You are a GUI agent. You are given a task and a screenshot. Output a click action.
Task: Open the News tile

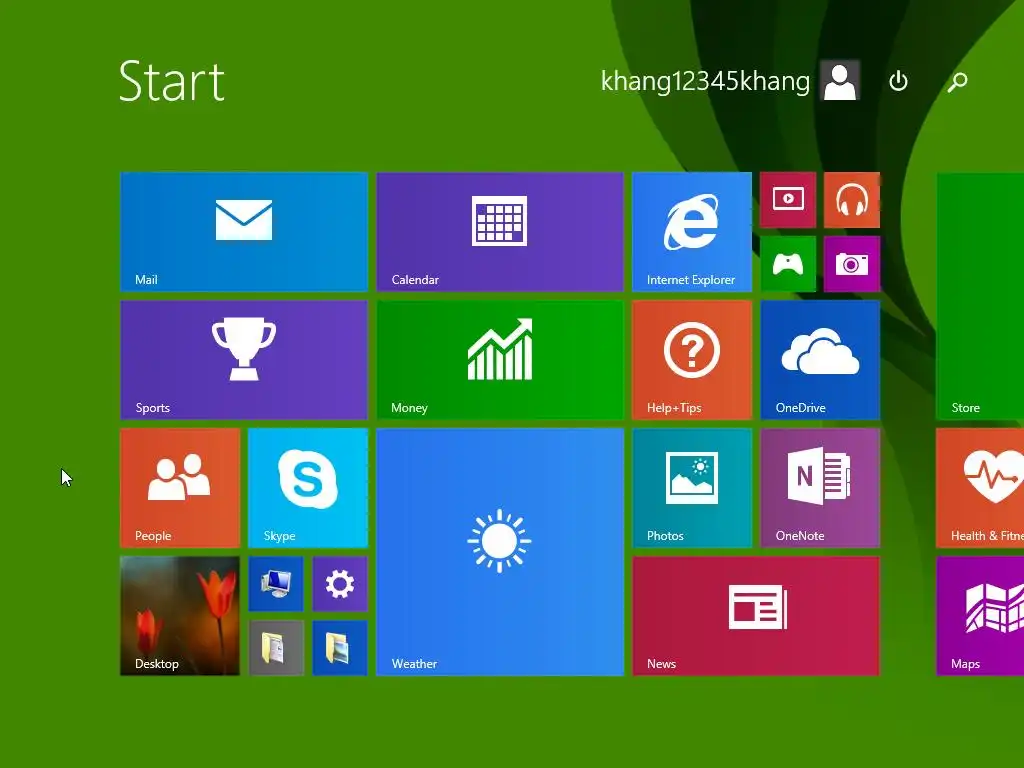tap(756, 616)
